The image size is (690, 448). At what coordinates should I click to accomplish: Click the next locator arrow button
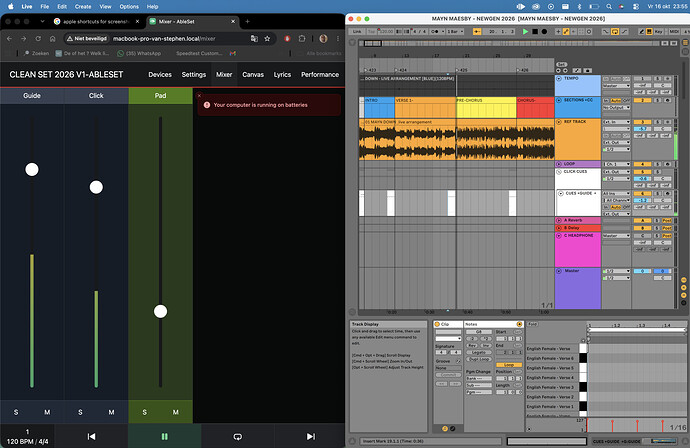pos(565,70)
